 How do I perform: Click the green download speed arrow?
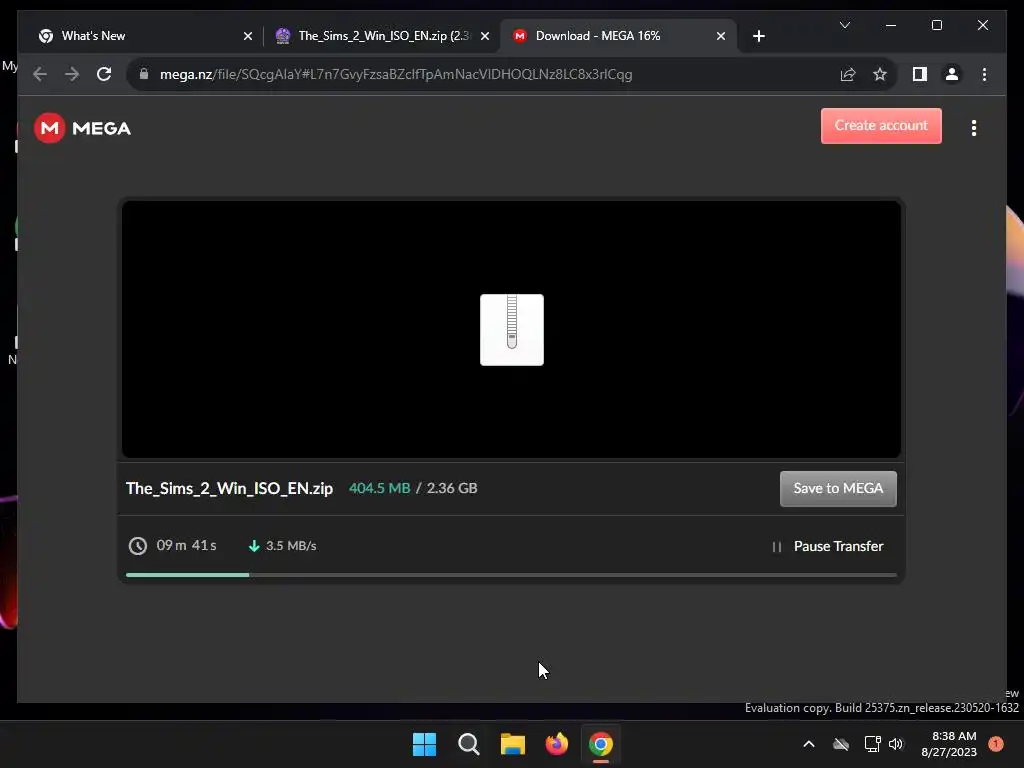(x=254, y=546)
